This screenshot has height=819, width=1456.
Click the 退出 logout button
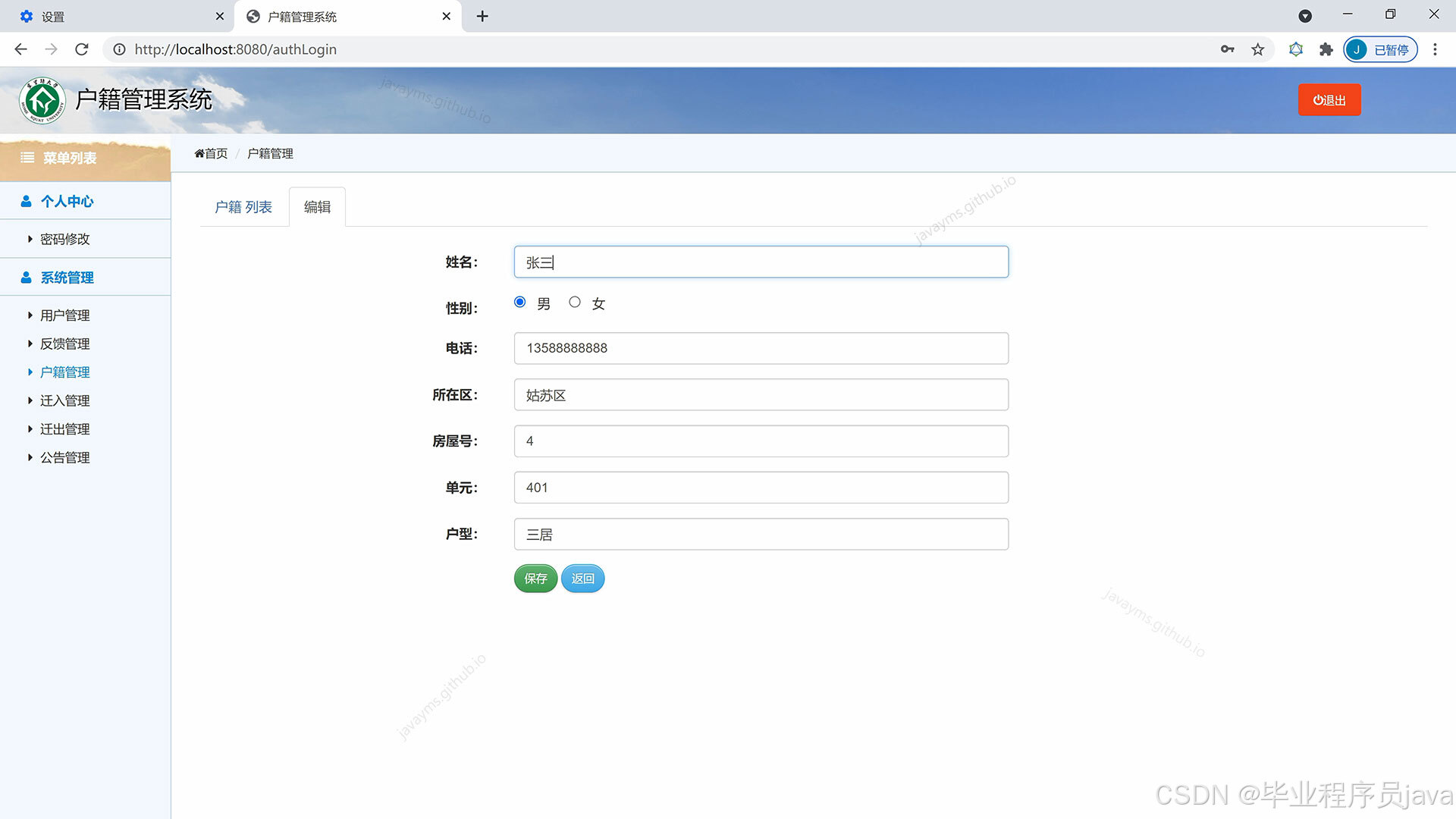pos(1329,100)
